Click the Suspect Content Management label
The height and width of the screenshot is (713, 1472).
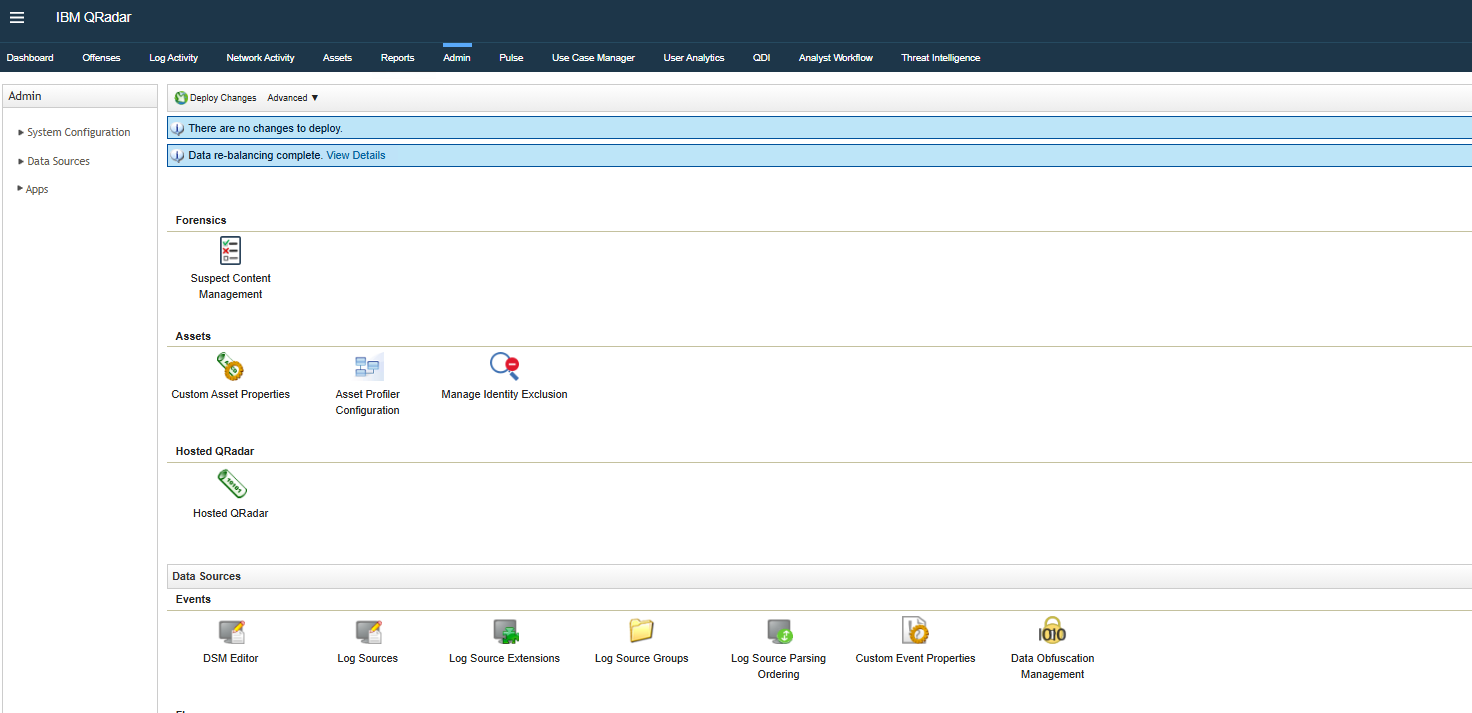231,286
